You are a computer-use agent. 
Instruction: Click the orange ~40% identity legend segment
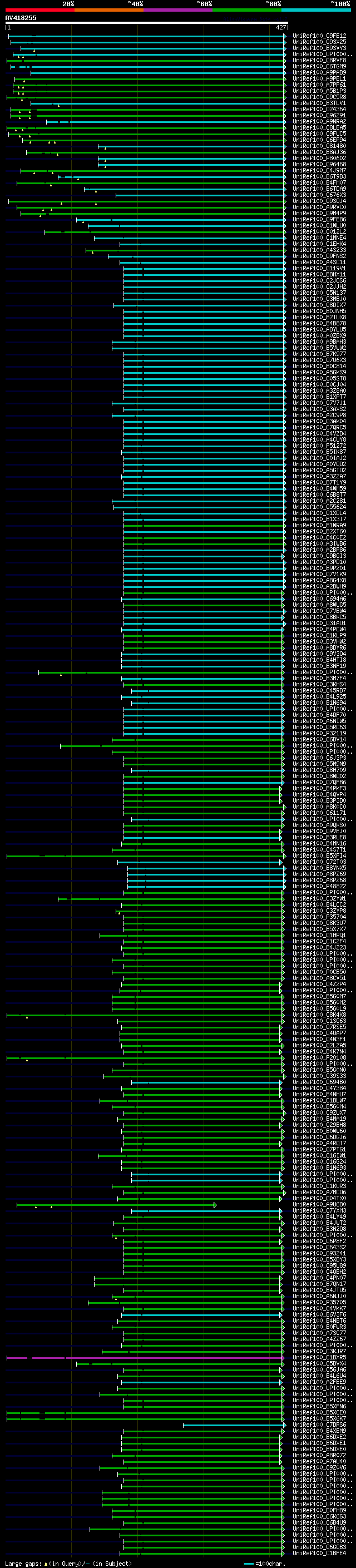[x=109, y=10]
